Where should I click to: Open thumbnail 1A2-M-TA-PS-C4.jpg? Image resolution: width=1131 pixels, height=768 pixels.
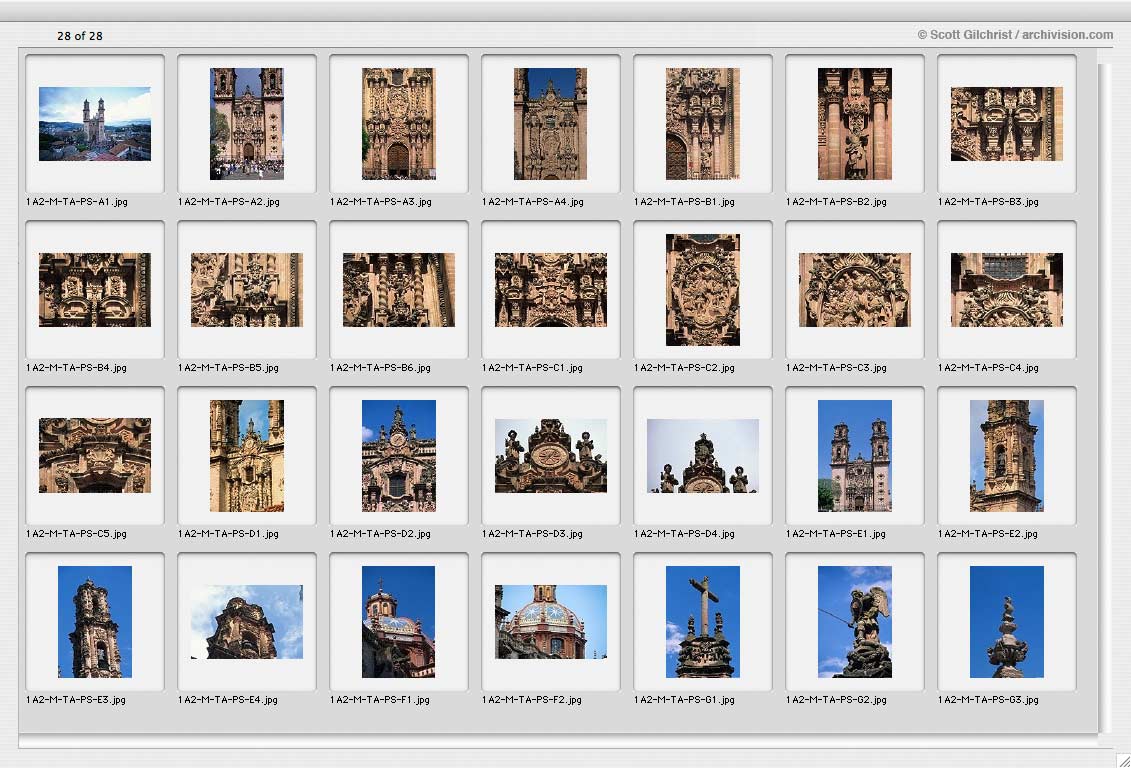[x=1007, y=290]
